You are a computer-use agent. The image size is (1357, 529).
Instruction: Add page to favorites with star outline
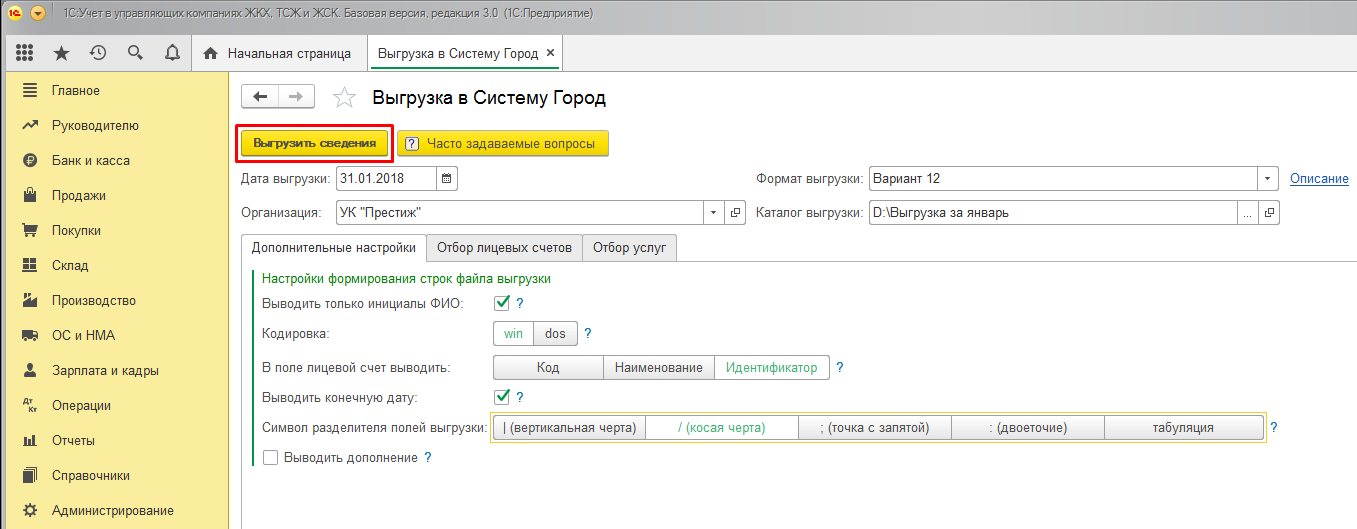pos(344,97)
